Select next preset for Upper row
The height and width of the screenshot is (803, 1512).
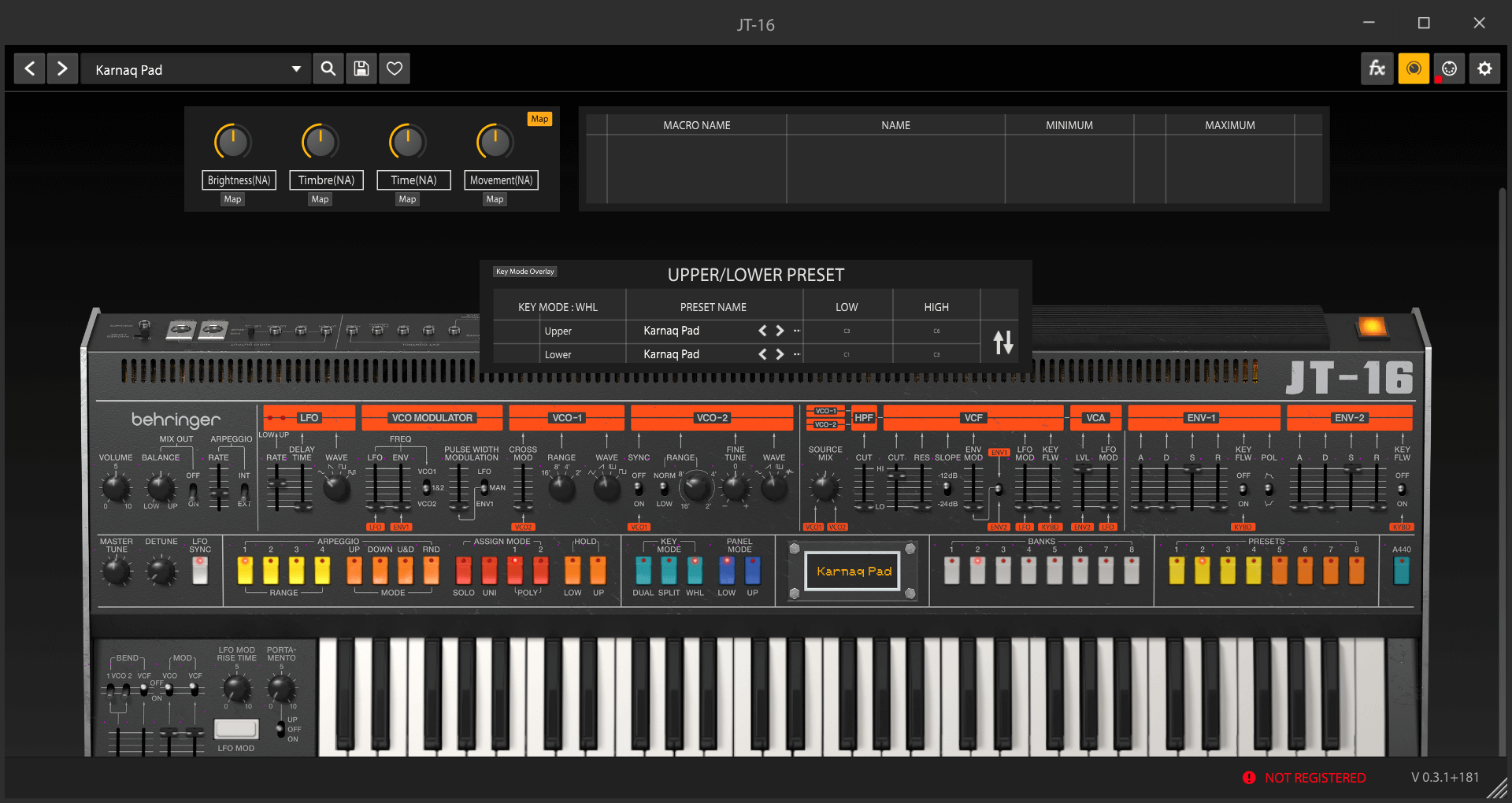pos(780,331)
